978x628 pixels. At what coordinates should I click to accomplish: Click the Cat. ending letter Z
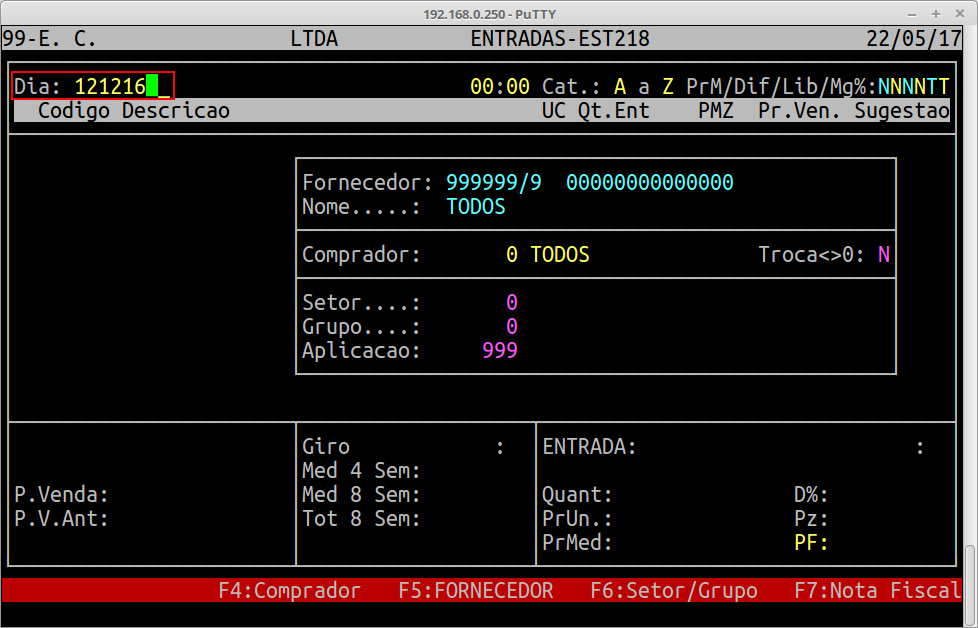coord(668,87)
